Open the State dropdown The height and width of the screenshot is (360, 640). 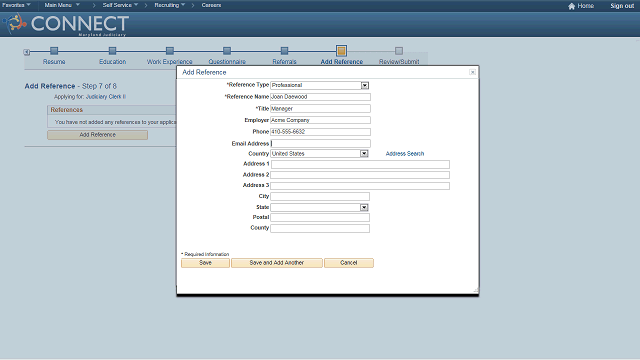[x=364, y=207]
